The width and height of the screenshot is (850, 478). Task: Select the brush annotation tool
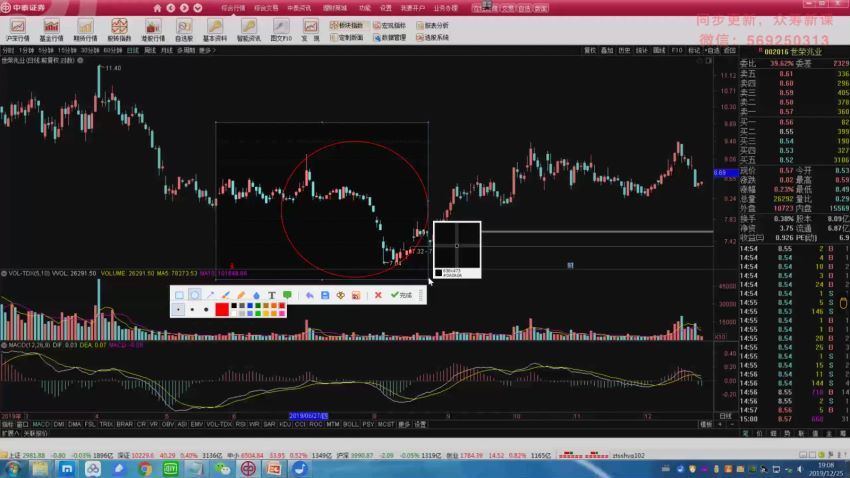tap(226, 295)
